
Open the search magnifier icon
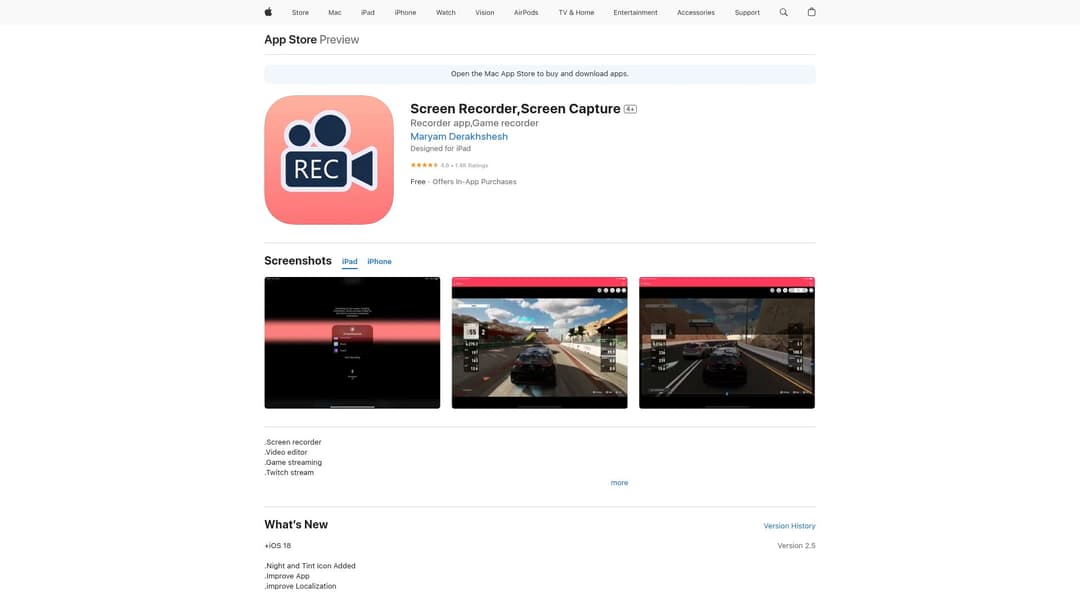pos(783,12)
